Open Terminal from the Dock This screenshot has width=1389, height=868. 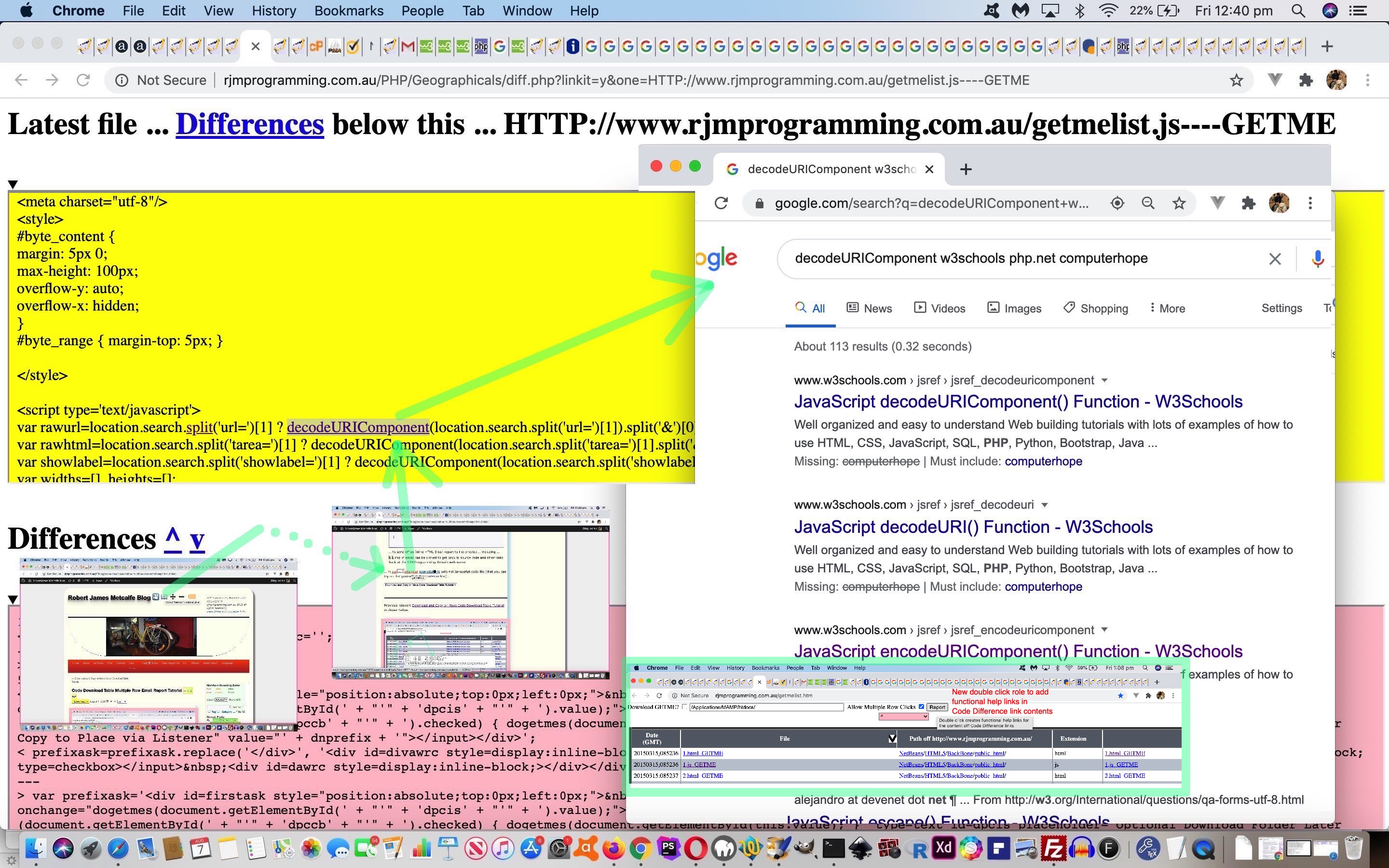833,848
